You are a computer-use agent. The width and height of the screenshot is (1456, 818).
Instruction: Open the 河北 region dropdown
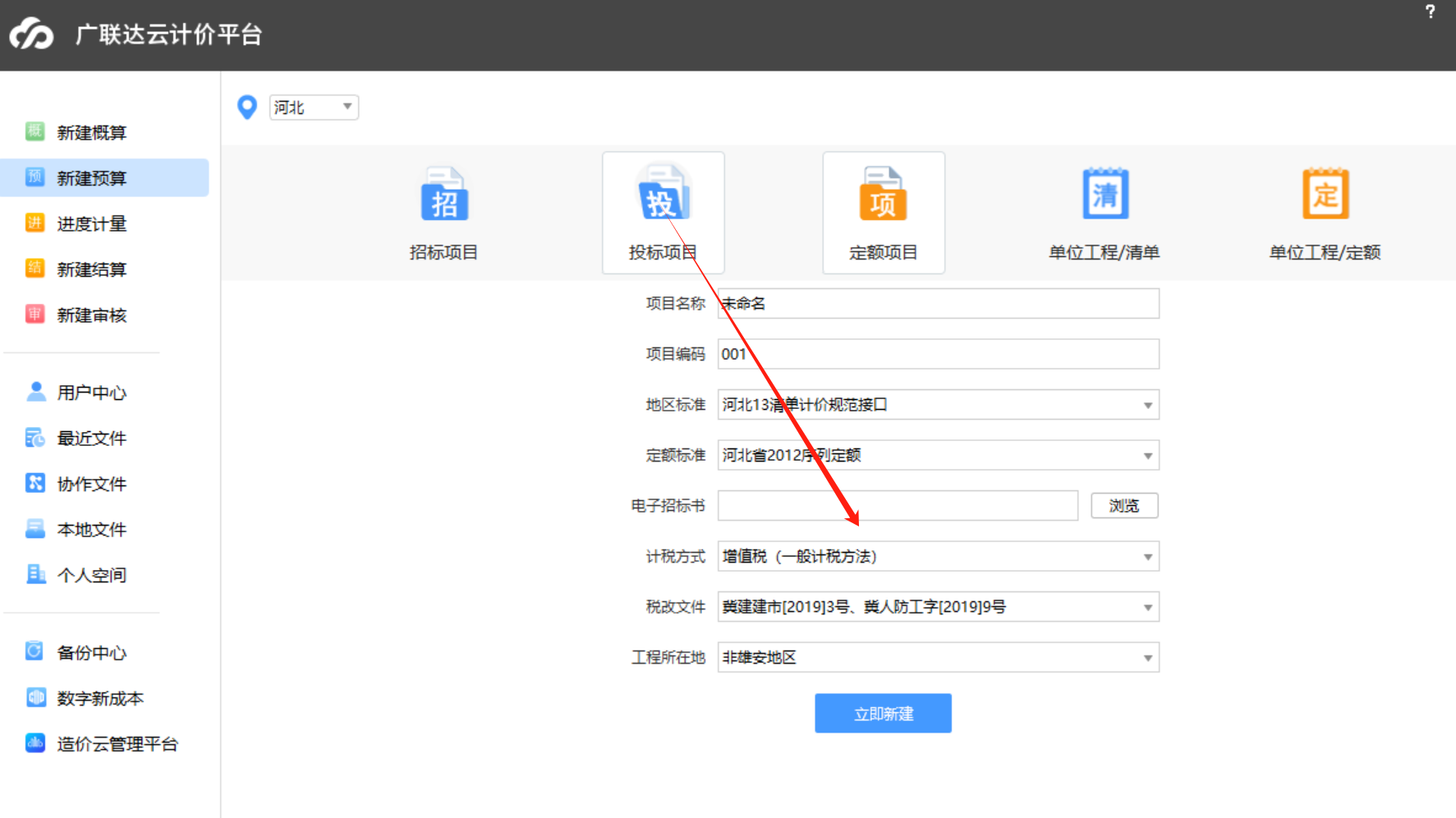(314, 107)
